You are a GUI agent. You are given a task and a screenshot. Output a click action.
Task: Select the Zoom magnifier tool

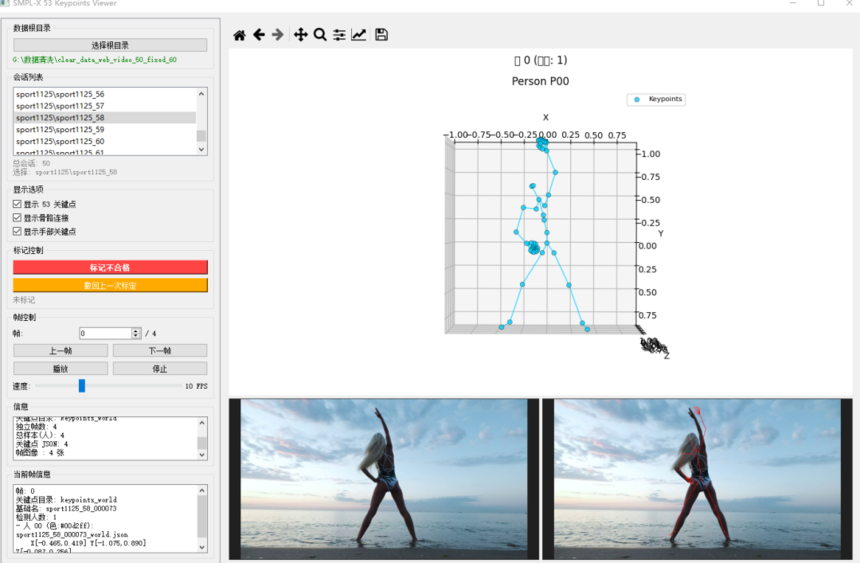320,35
